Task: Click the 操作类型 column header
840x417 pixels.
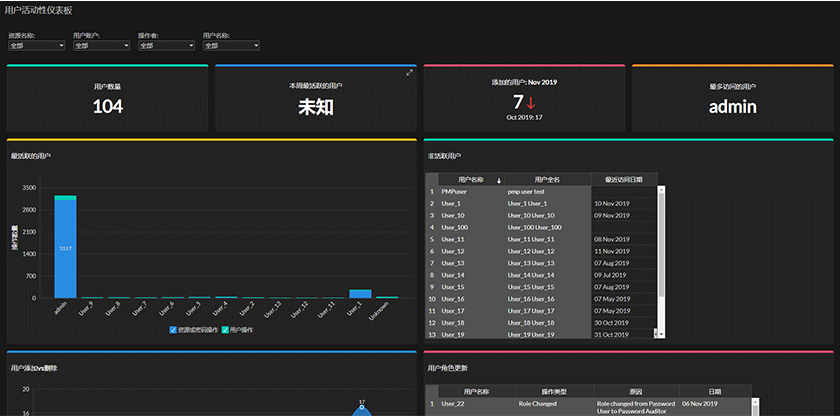Action: (554, 391)
